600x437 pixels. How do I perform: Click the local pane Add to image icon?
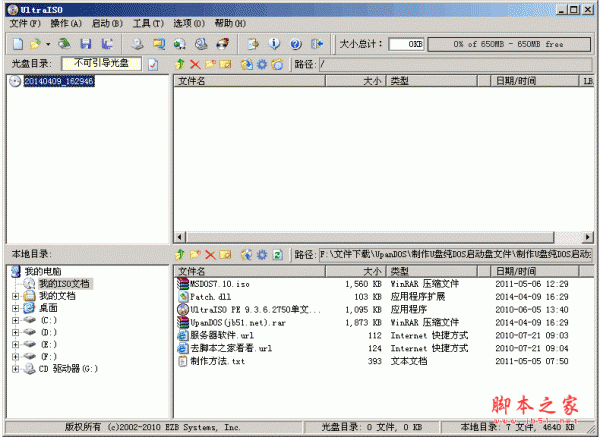click(246, 254)
